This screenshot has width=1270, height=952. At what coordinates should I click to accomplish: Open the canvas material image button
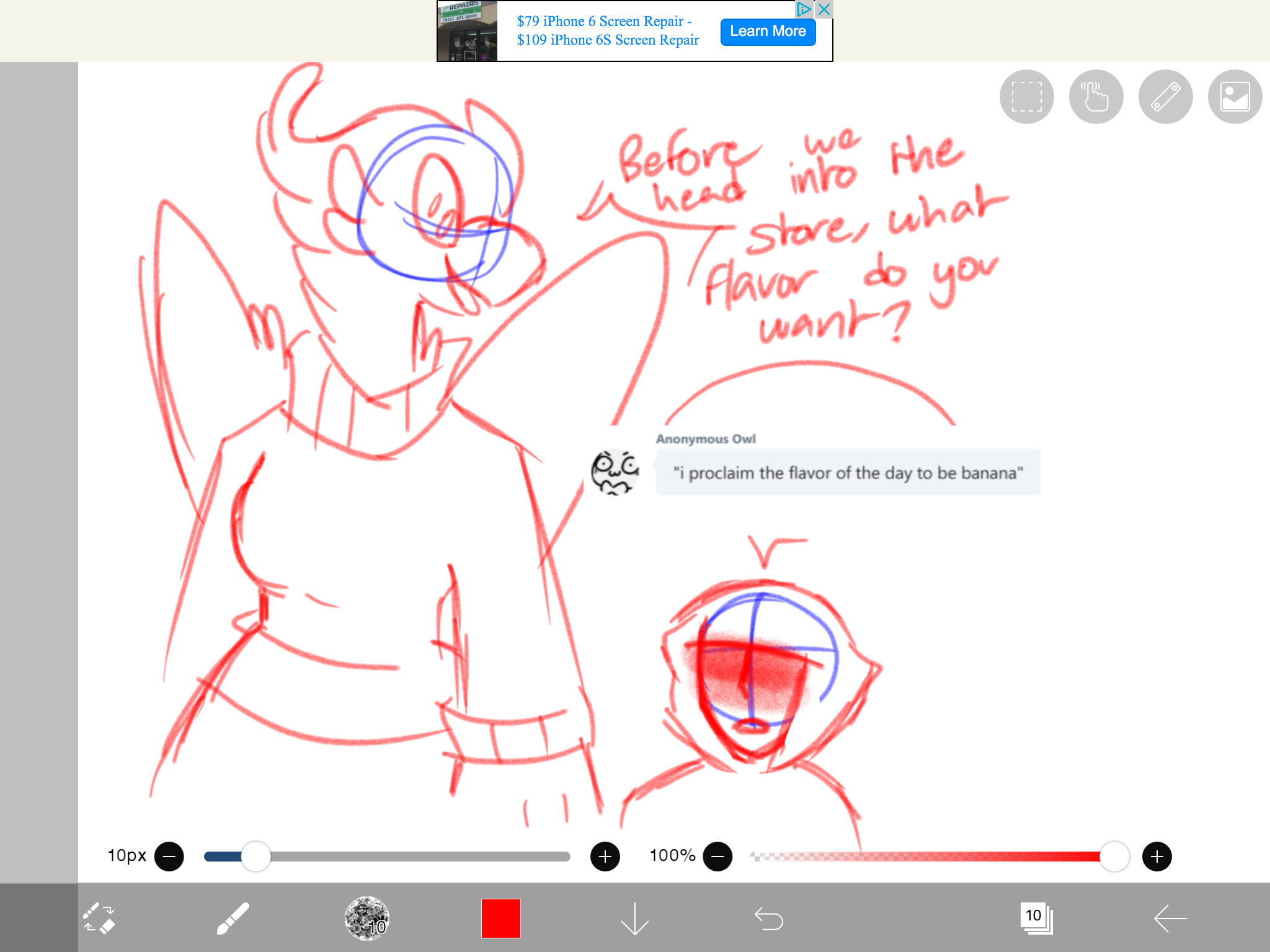[x=1235, y=97]
